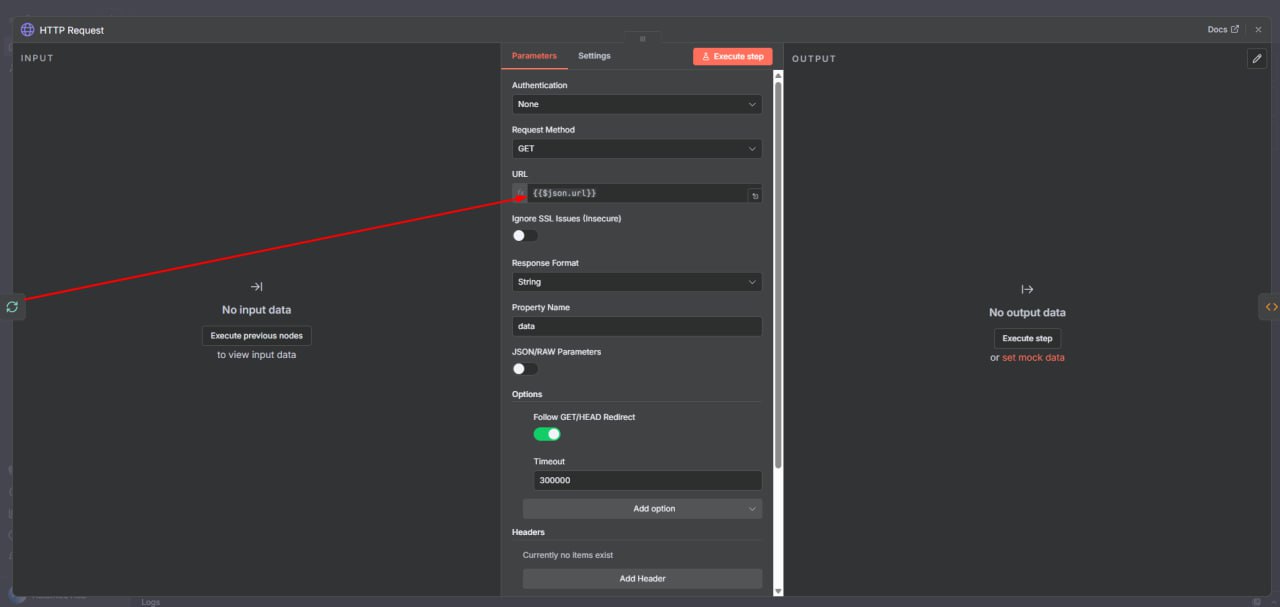Enable JSON/RAW Parameters toggle

(522, 368)
